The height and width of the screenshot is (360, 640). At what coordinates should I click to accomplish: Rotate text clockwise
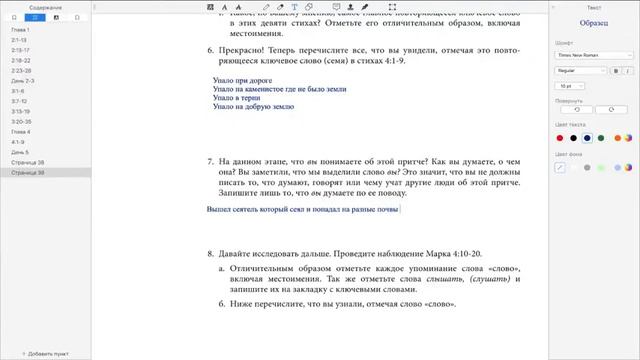(x=611, y=109)
